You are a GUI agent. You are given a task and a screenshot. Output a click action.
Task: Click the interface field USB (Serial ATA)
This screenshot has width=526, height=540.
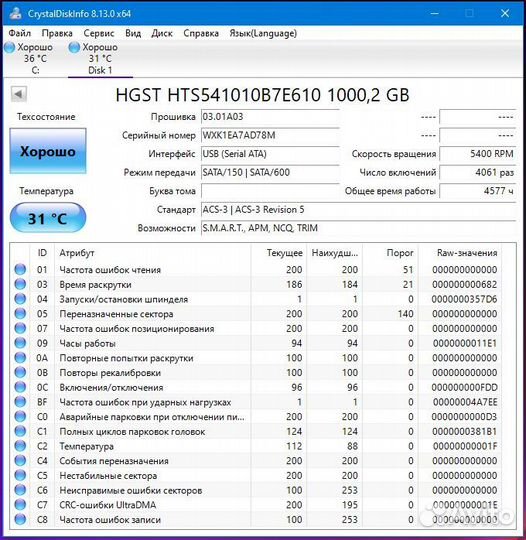point(270,154)
